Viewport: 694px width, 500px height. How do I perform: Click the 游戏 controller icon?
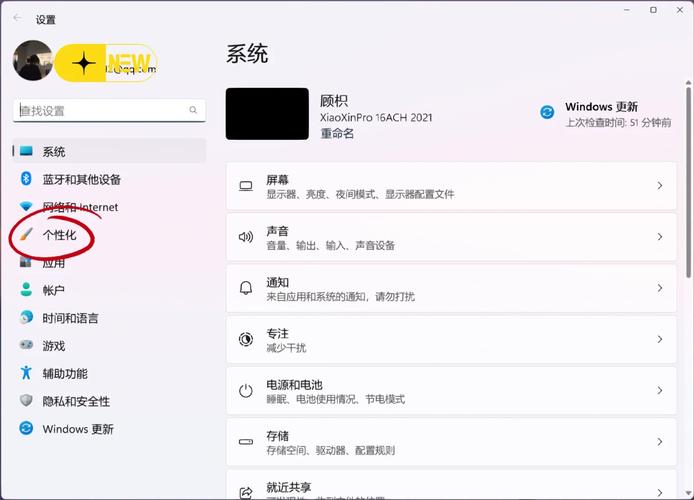click(x=26, y=345)
